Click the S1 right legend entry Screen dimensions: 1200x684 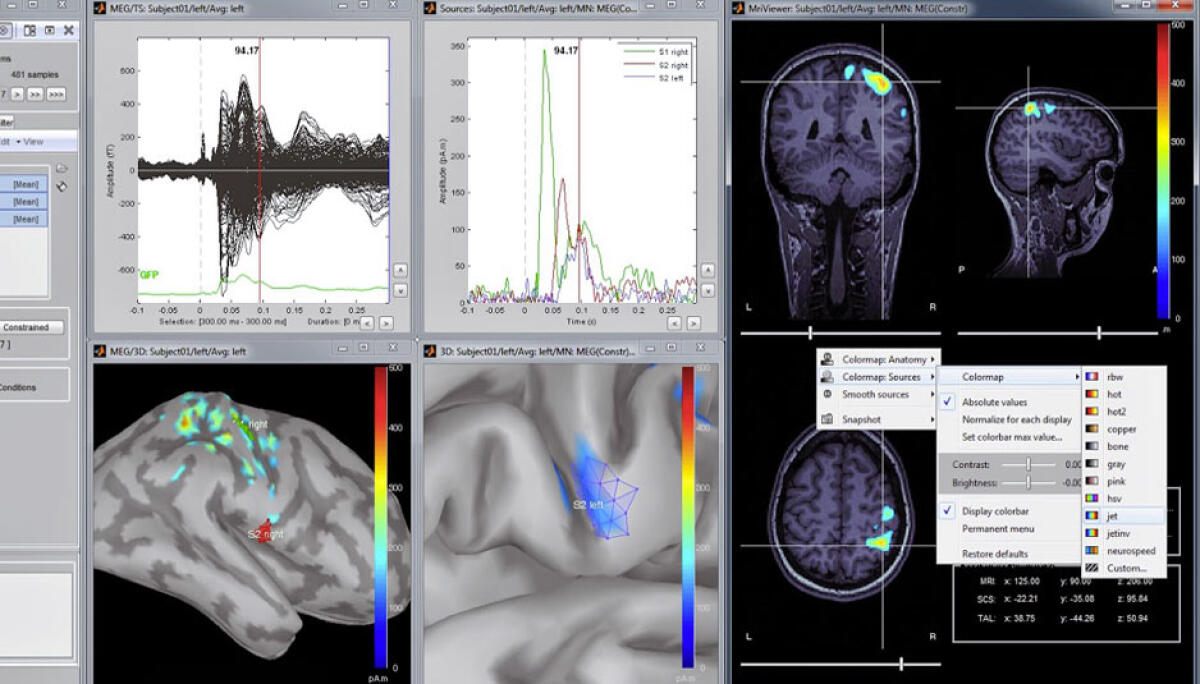coord(654,50)
